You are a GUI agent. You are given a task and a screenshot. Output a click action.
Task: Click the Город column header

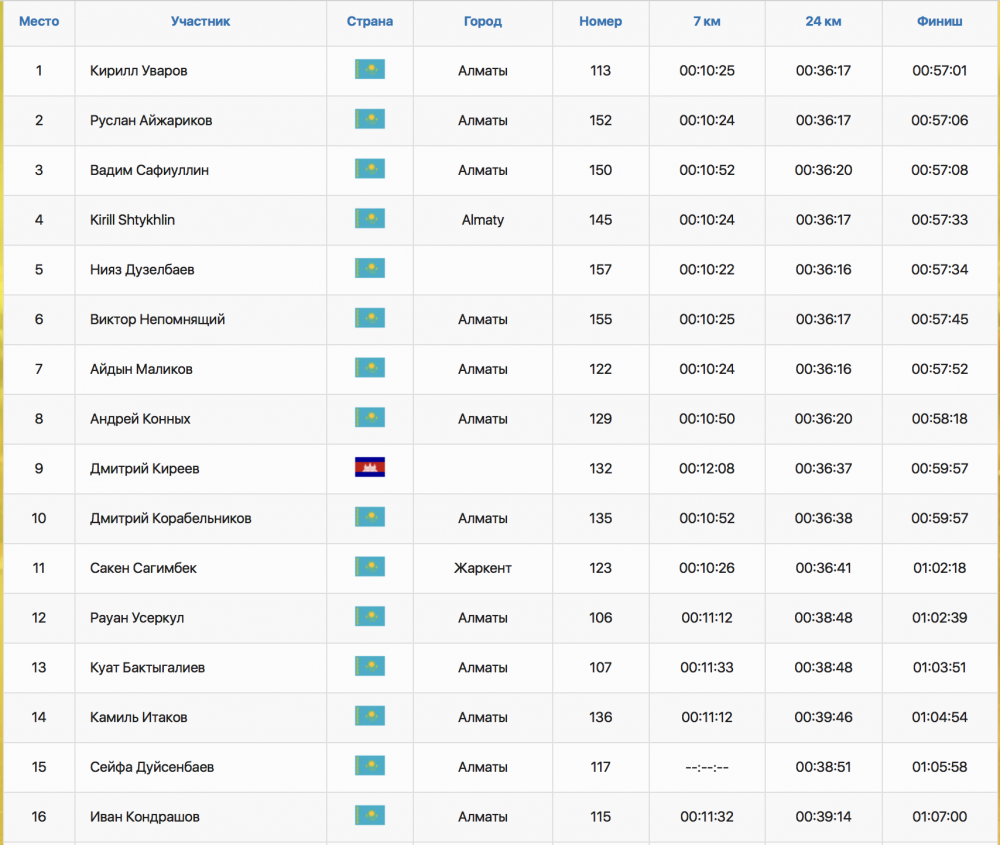(483, 21)
